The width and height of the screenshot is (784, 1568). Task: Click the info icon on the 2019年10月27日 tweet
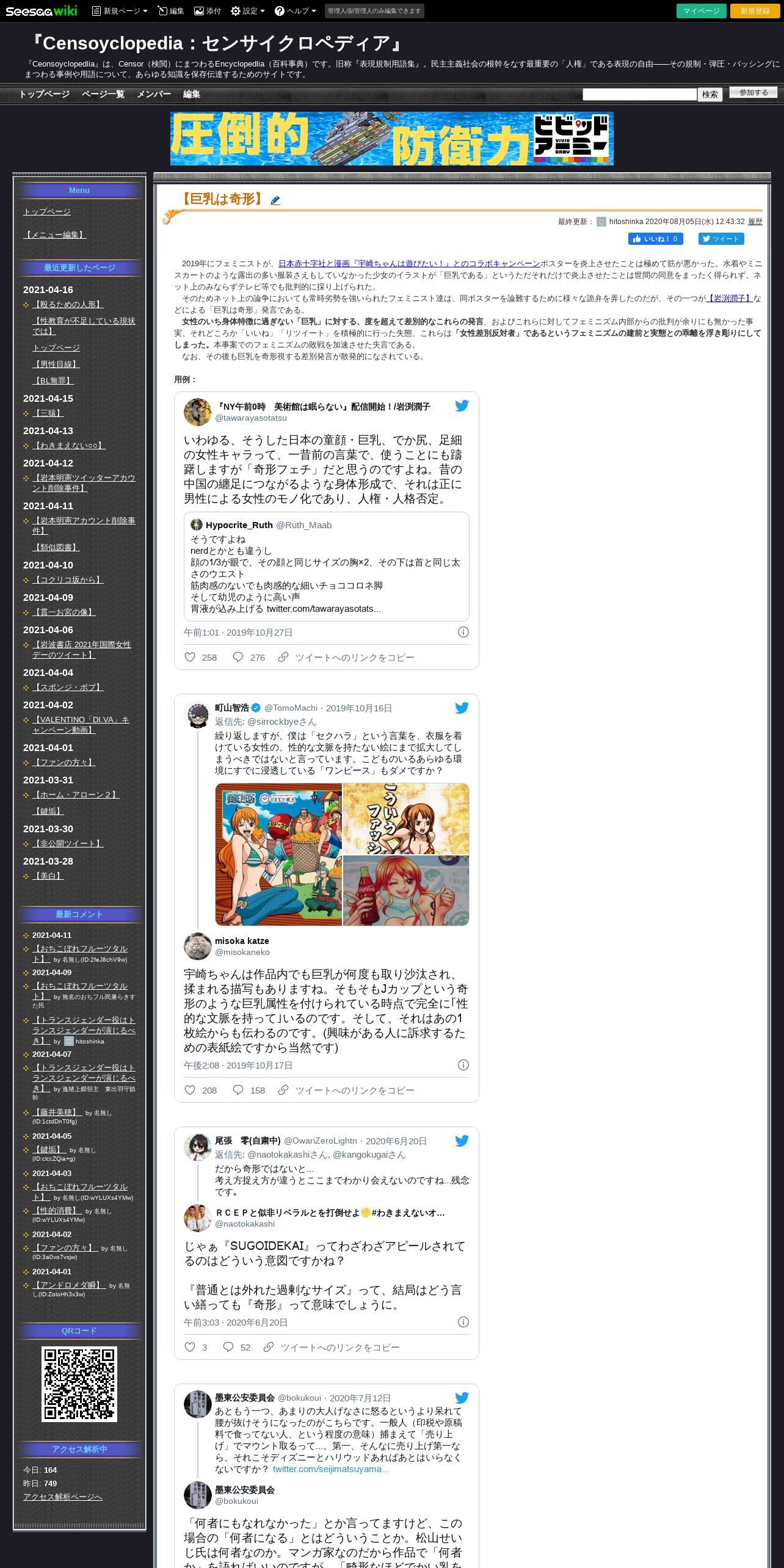click(463, 632)
